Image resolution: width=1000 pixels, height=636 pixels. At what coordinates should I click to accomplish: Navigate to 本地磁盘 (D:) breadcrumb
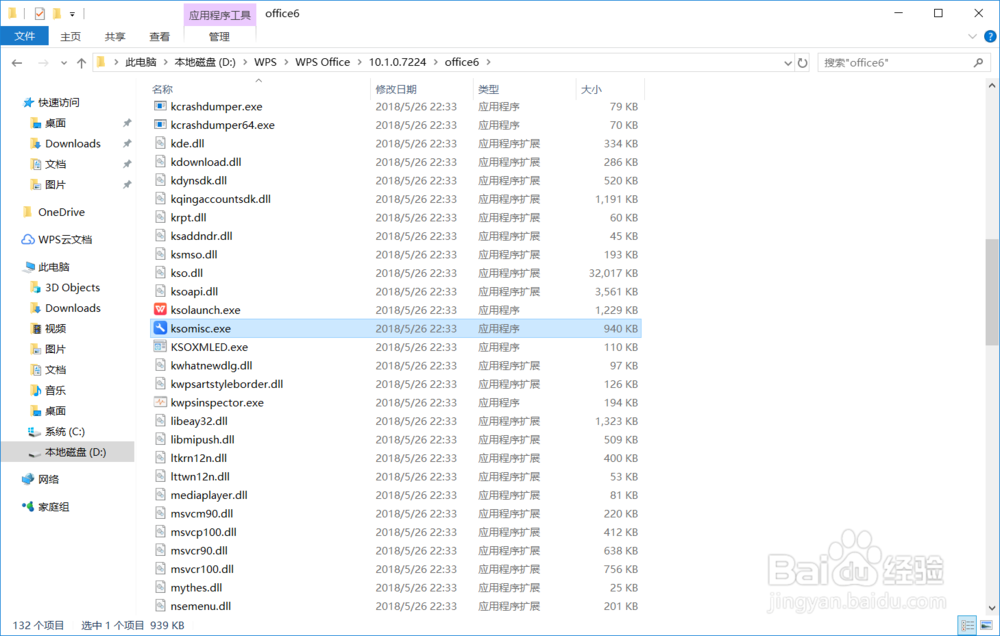pos(205,63)
